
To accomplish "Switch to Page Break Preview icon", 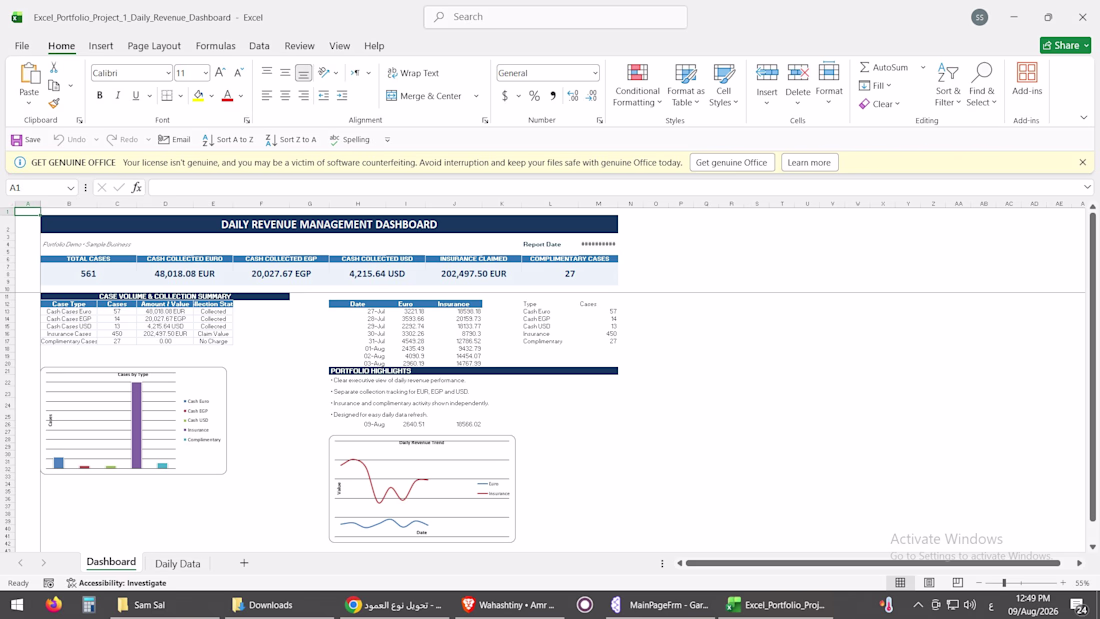I will click(958, 583).
